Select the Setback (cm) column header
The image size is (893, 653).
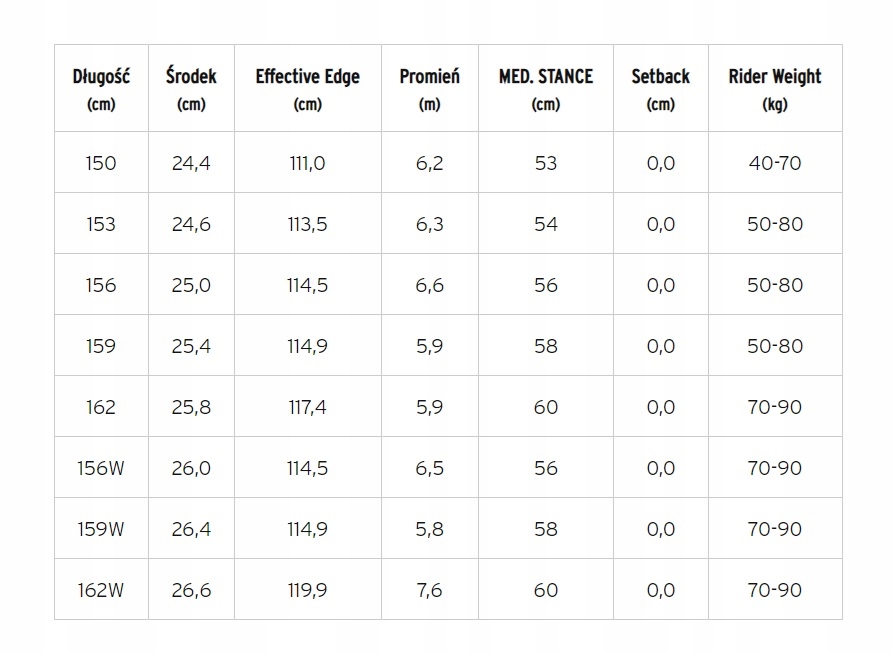pos(660,88)
